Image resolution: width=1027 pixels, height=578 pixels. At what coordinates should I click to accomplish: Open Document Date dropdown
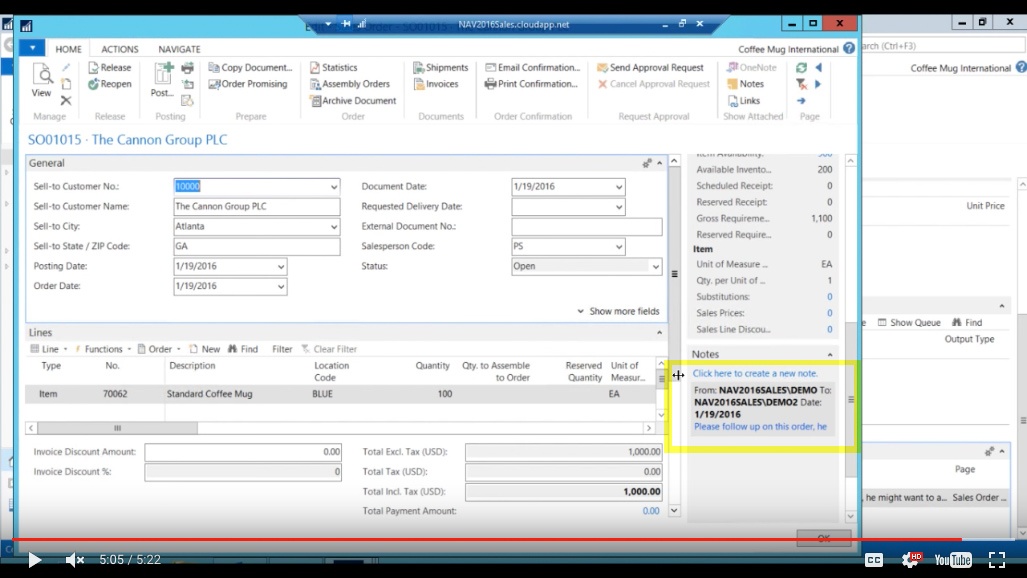click(618, 187)
